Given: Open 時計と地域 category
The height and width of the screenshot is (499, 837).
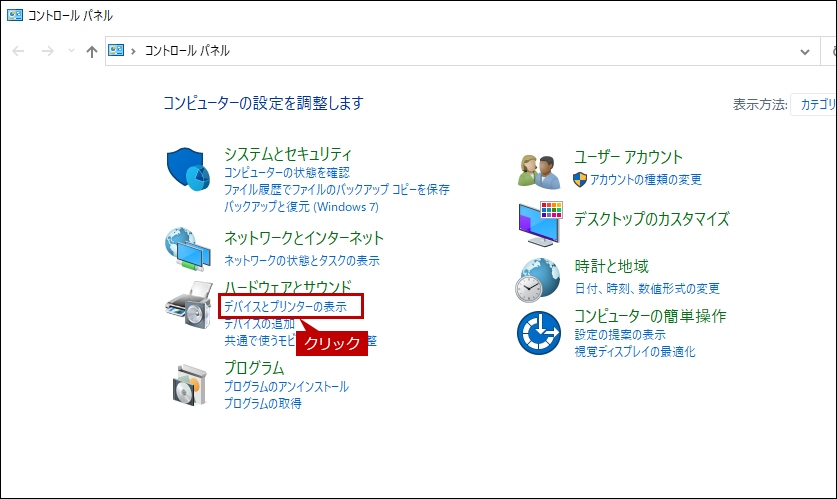Looking at the screenshot, I should pyautogui.click(x=611, y=266).
